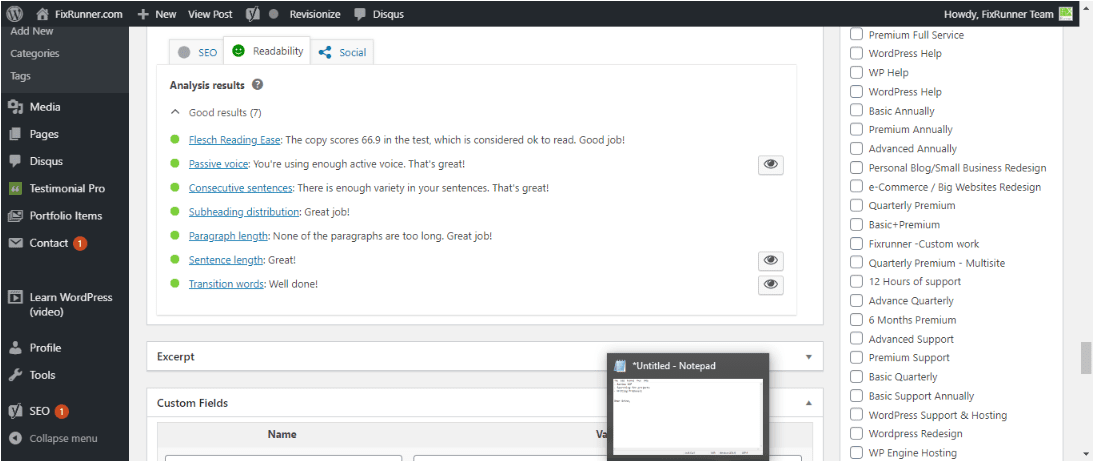Click the status dot icon after Yoast

(274, 13)
